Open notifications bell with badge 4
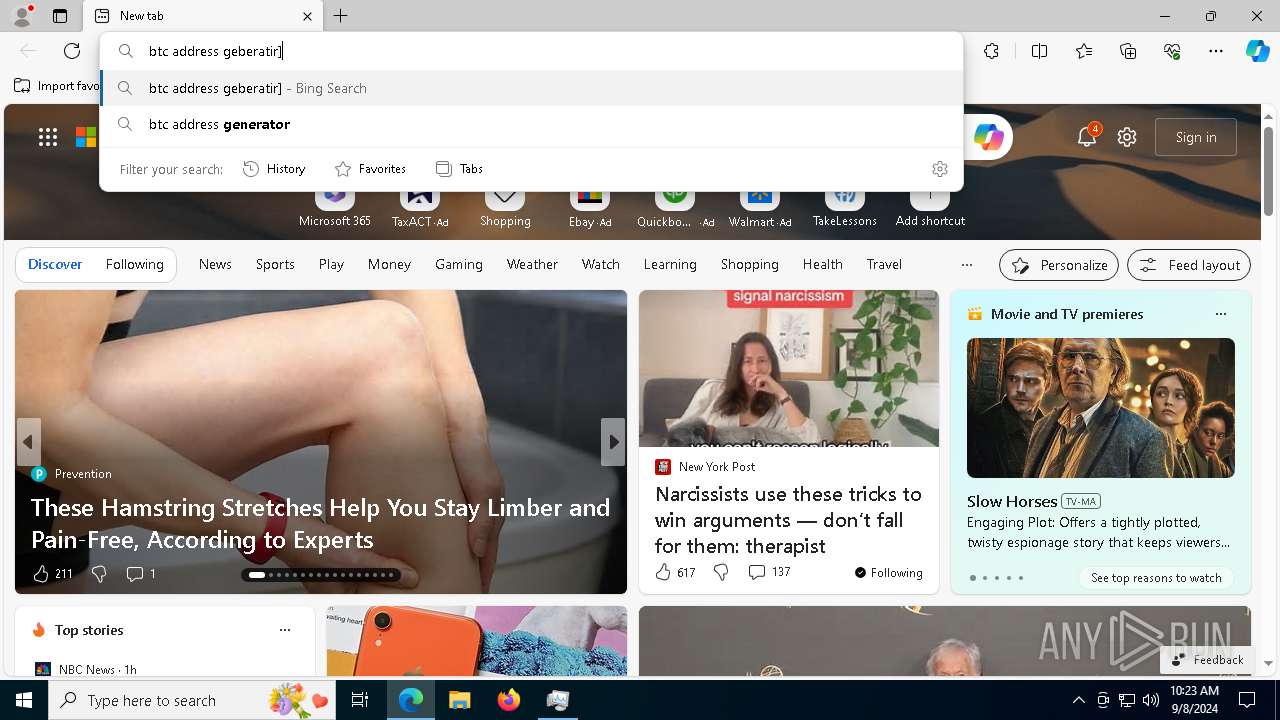 [x=1087, y=137]
